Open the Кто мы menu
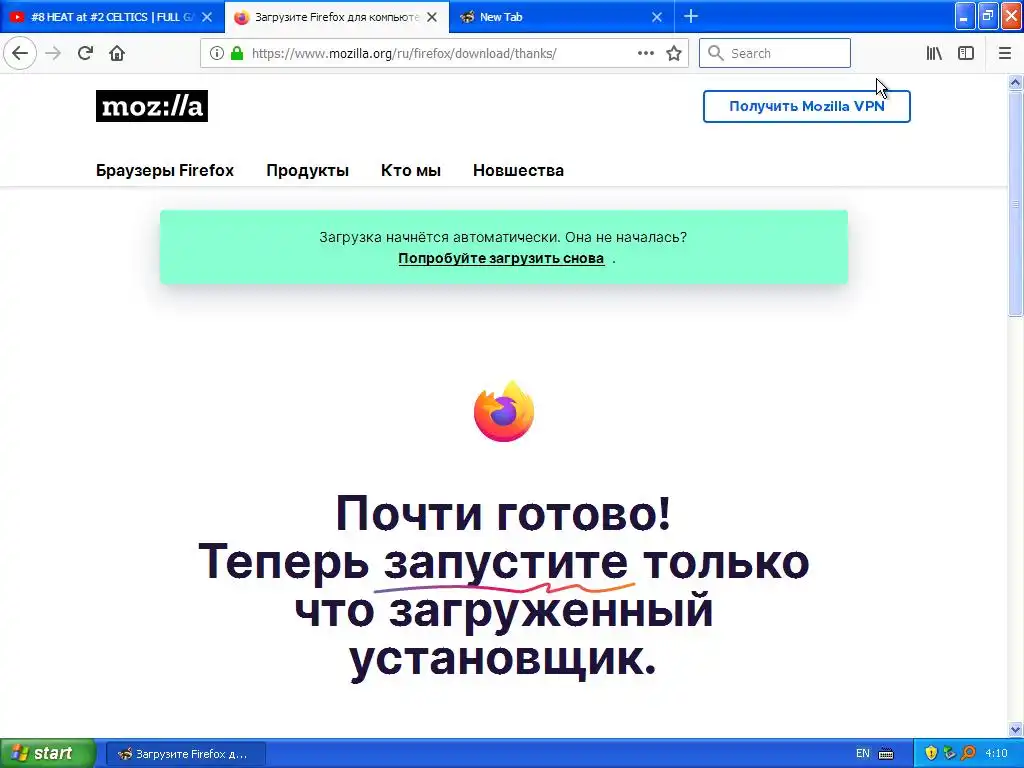The width and height of the screenshot is (1024, 768). (411, 170)
